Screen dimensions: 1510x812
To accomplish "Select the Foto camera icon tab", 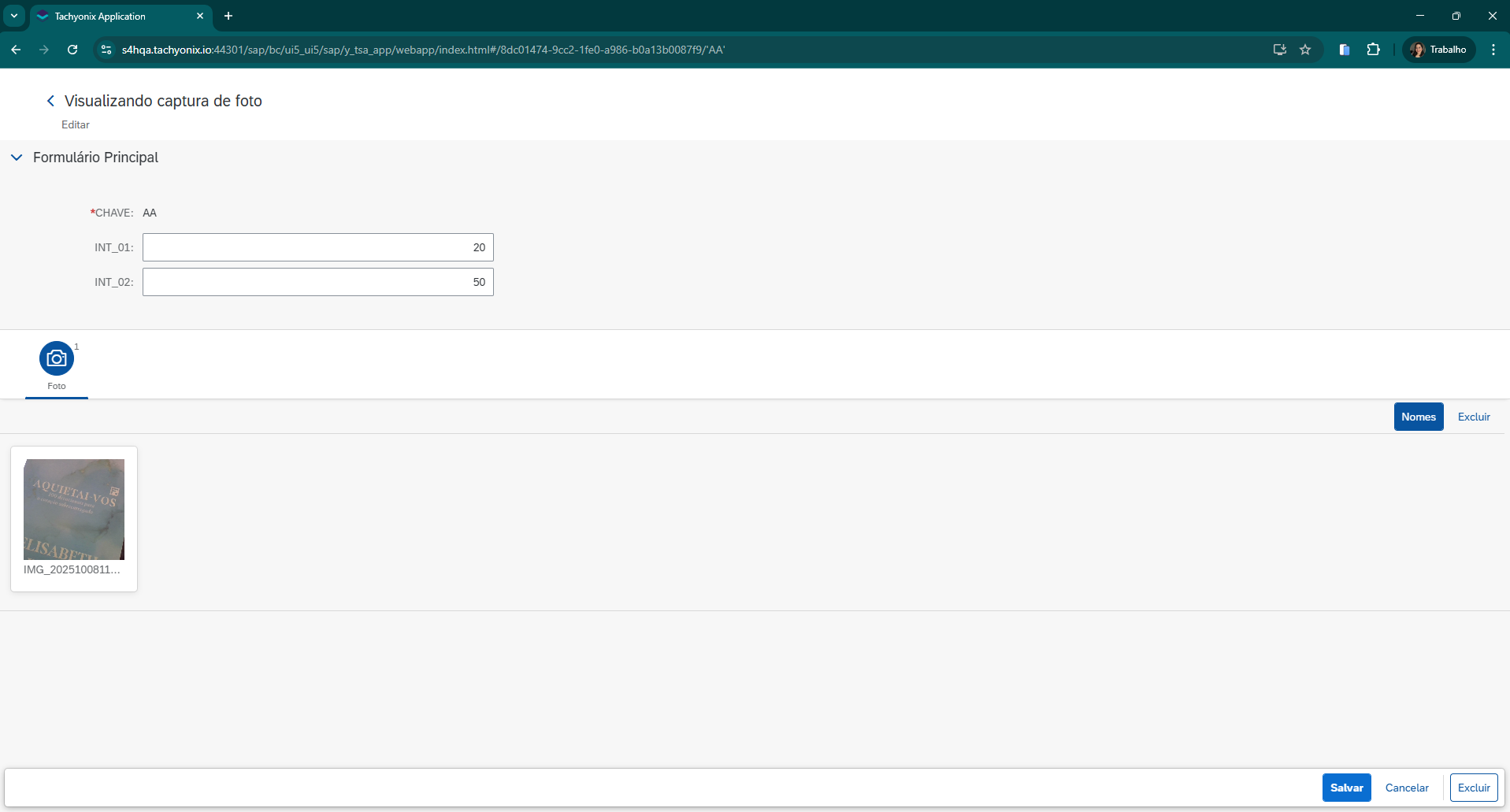I will pos(57,359).
